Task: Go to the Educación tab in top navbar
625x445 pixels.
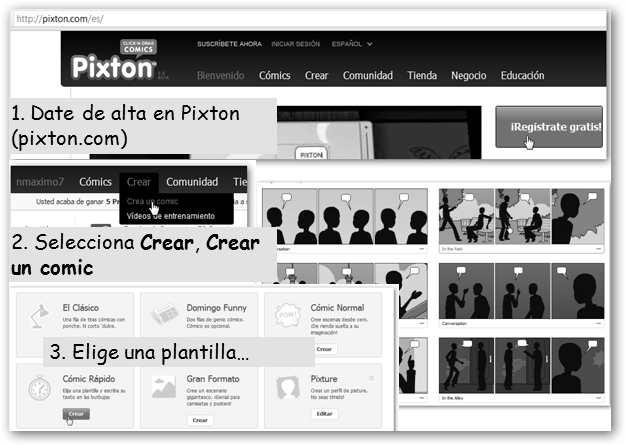Action: (522, 75)
